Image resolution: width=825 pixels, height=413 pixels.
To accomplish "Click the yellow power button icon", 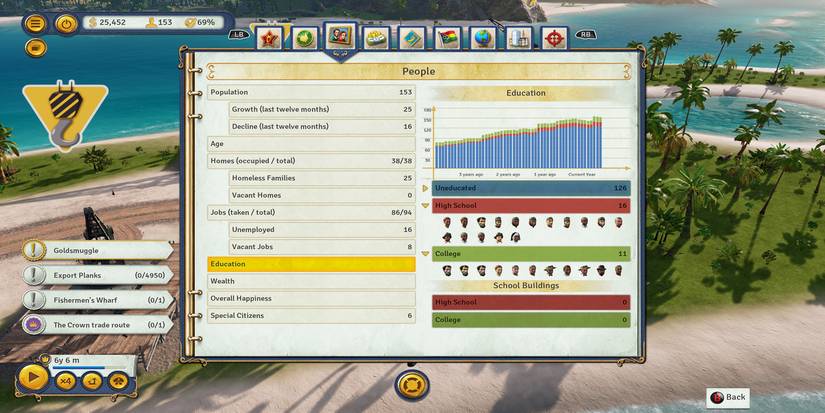I will point(67,23).
